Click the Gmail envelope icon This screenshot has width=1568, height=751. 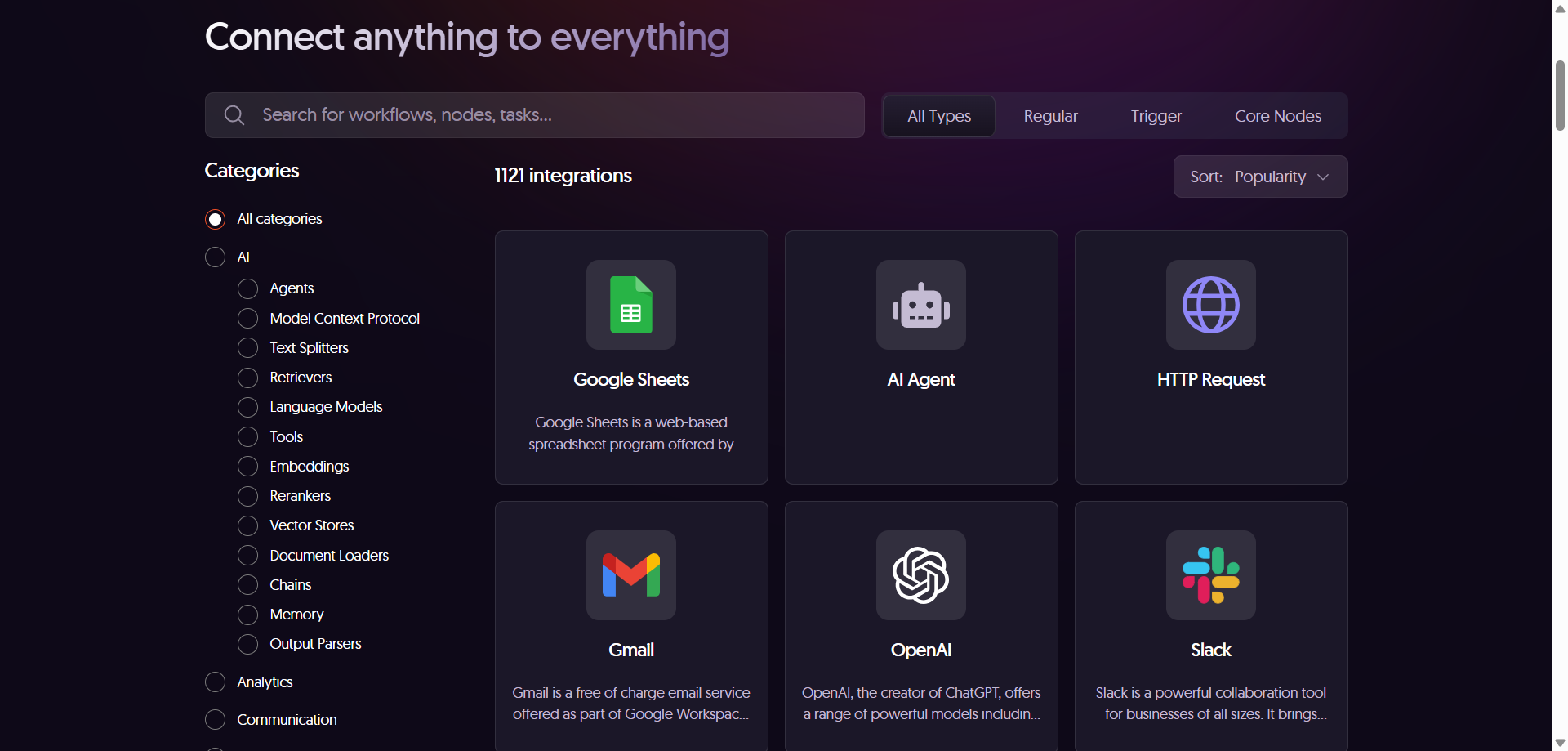(x=631, y=575)
